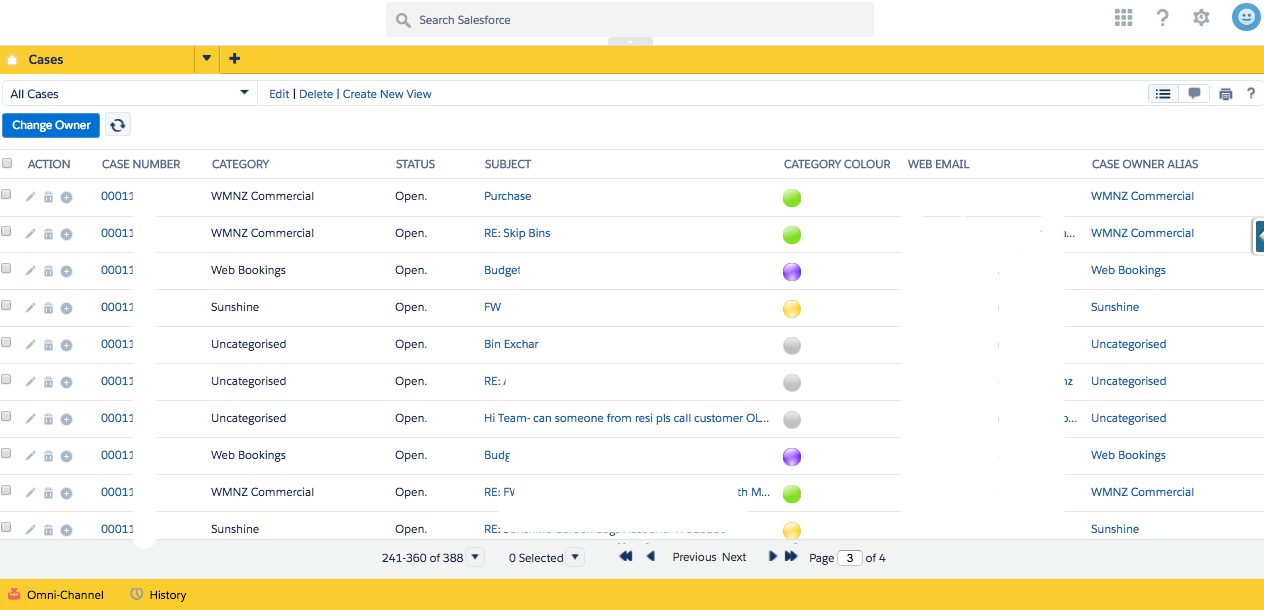Click the purple category colour on Web Bookings
Image resolution: width=1264 pixels, height=610 pixels.
[x=791, y=272]
